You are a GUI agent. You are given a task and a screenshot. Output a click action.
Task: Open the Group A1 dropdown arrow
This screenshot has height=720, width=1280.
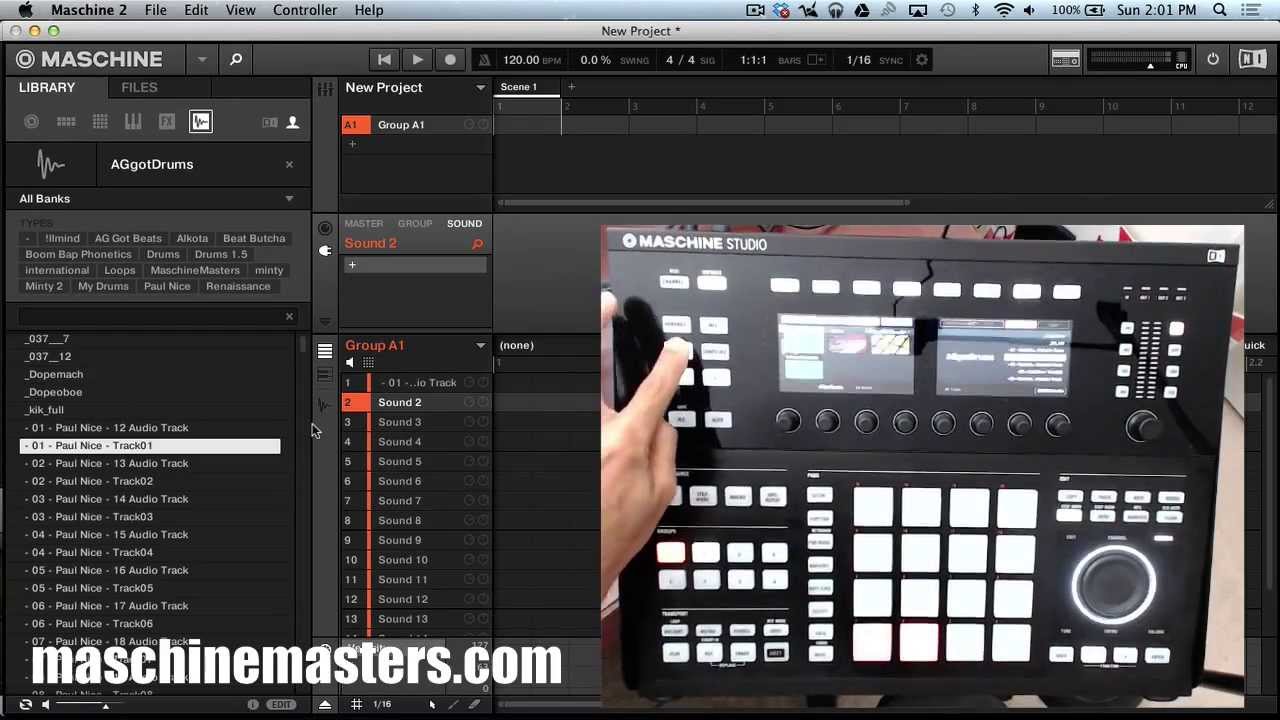coord(480,346)
